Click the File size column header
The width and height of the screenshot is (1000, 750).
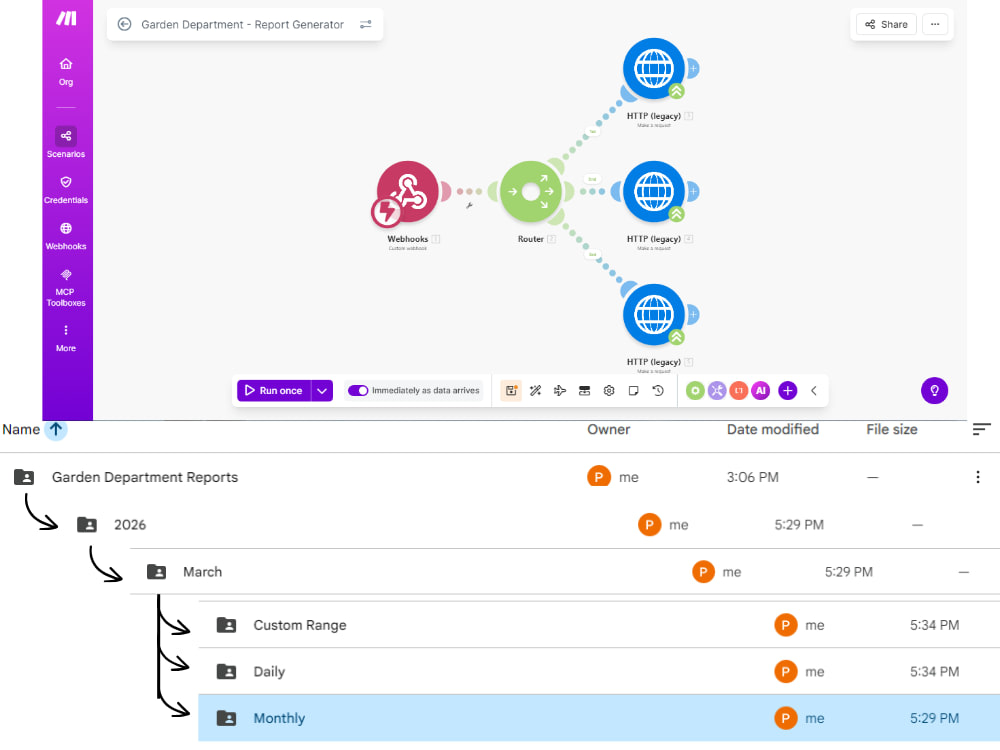point(892,429)
